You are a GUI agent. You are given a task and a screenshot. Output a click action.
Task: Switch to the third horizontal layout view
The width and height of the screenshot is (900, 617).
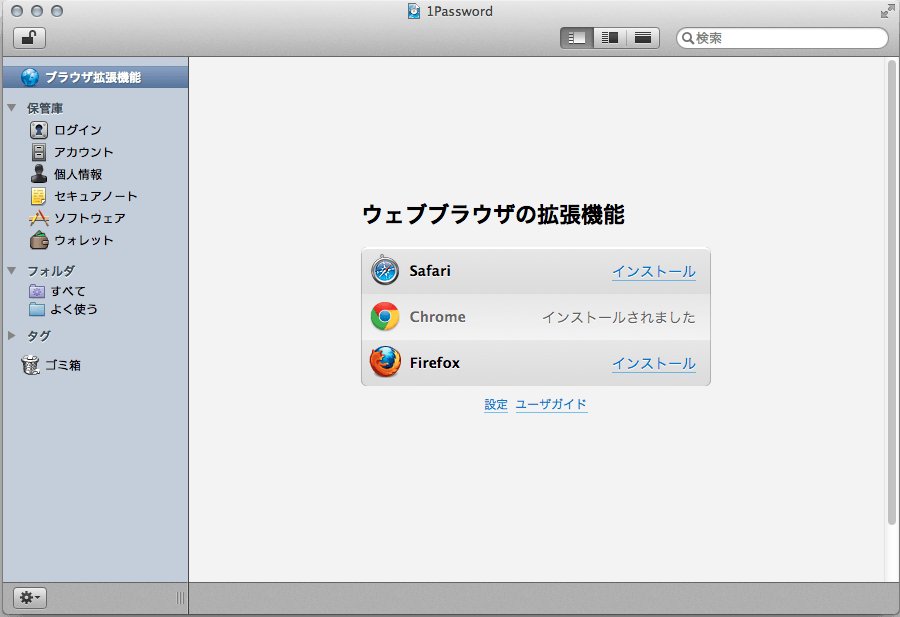tap(642, 38)
